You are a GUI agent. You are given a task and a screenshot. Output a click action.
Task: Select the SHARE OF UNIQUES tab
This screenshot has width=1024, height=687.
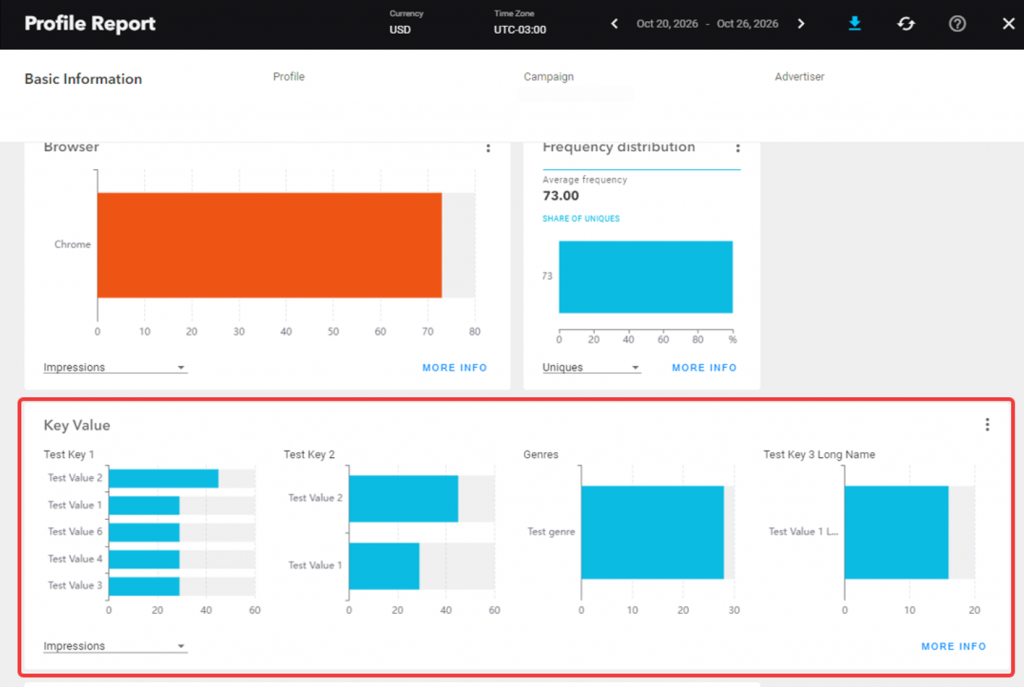click(581, 219)
